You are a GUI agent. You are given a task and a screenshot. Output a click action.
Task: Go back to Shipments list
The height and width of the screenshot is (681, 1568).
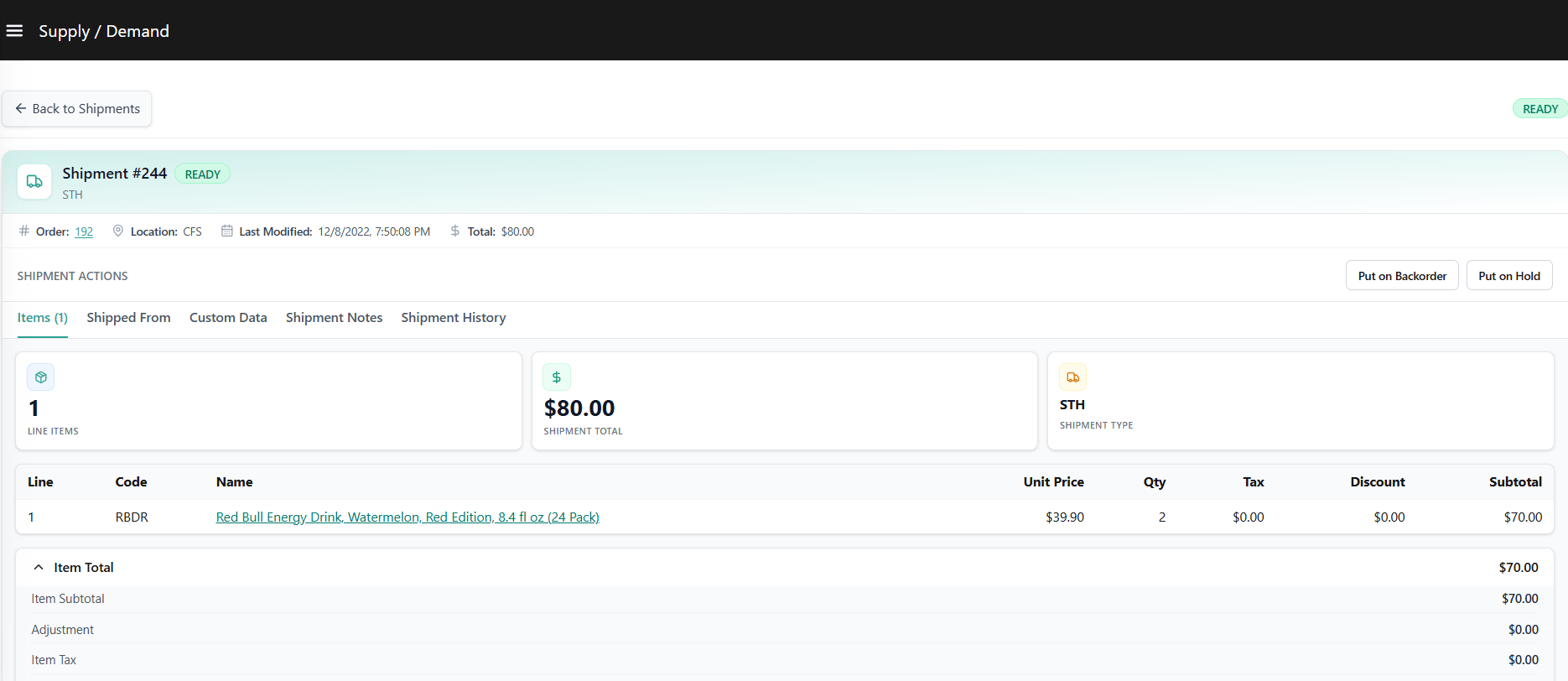tap(77, 109)
